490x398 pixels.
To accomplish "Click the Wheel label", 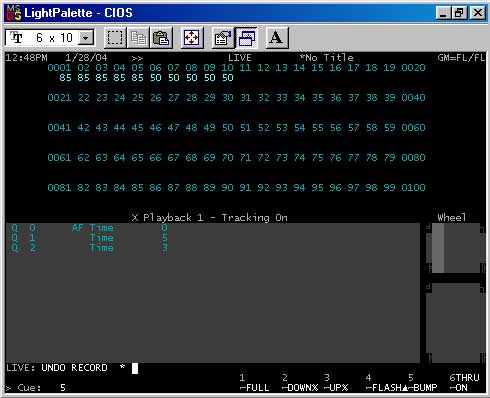I will [452, 218].
